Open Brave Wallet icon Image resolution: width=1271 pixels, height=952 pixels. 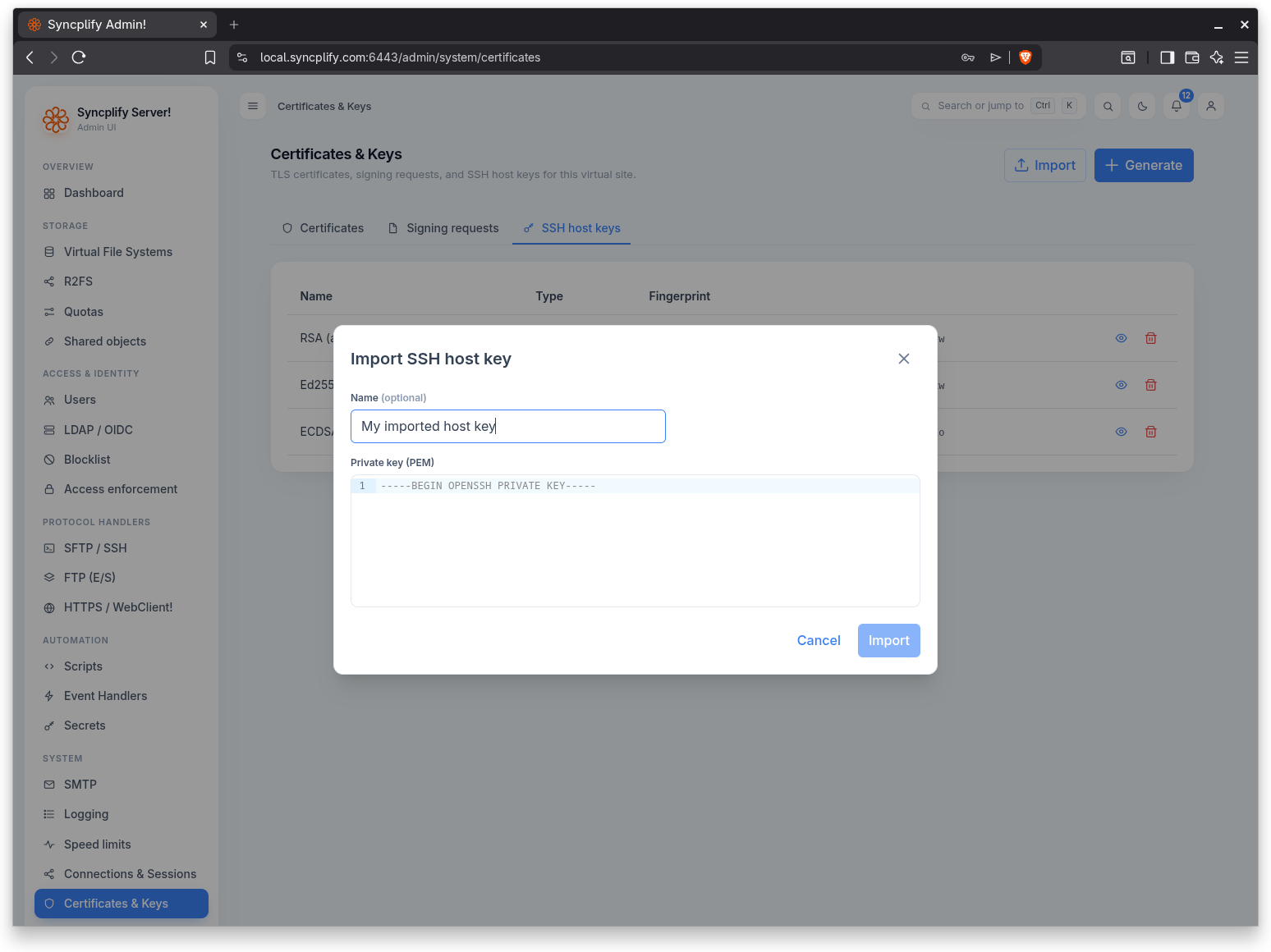1192,57
